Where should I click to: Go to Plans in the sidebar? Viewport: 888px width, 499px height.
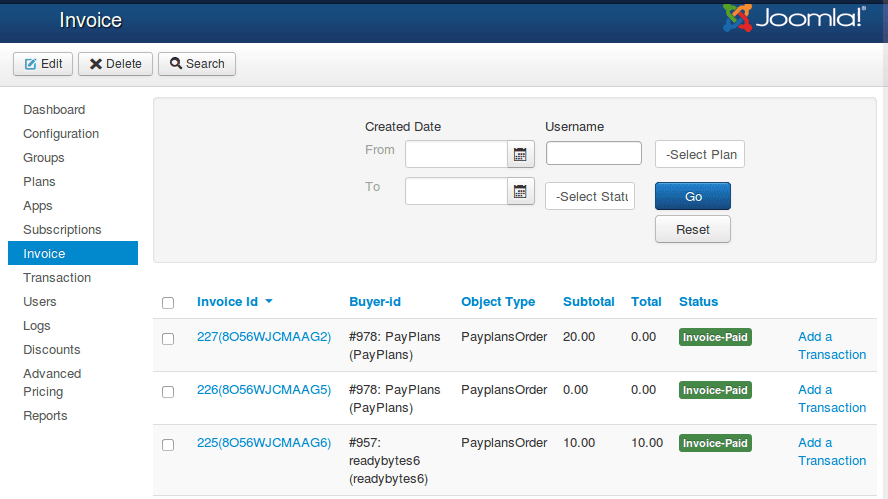tap(39, 182)
